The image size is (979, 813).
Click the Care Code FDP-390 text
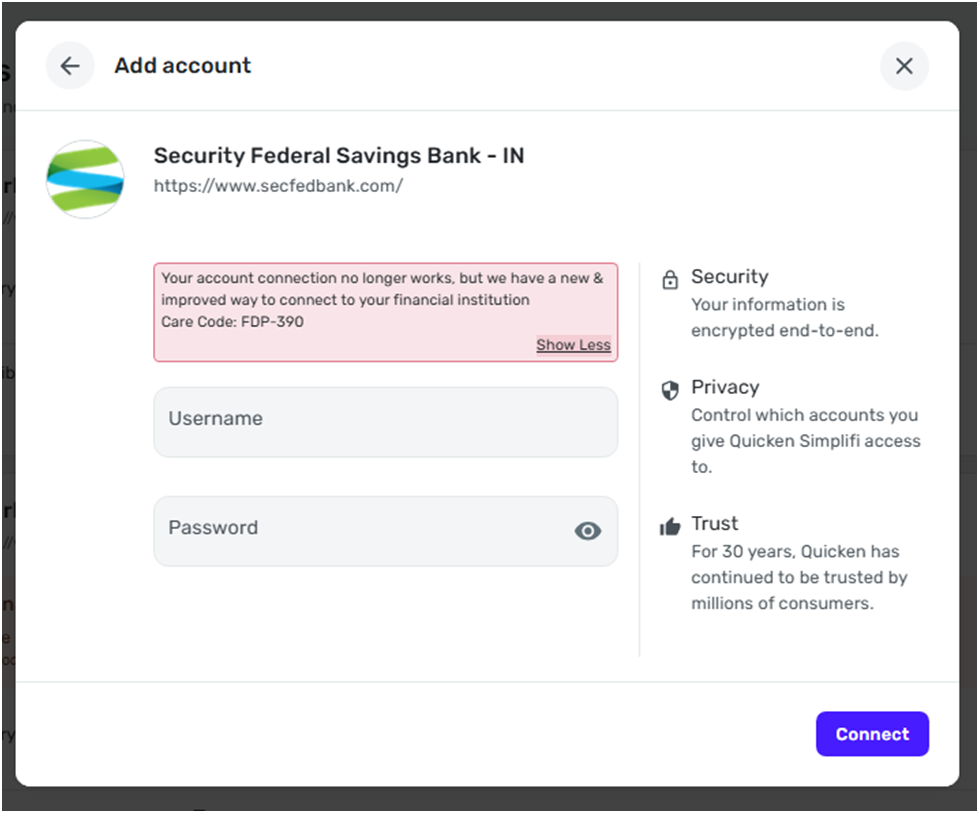[232, 322]
